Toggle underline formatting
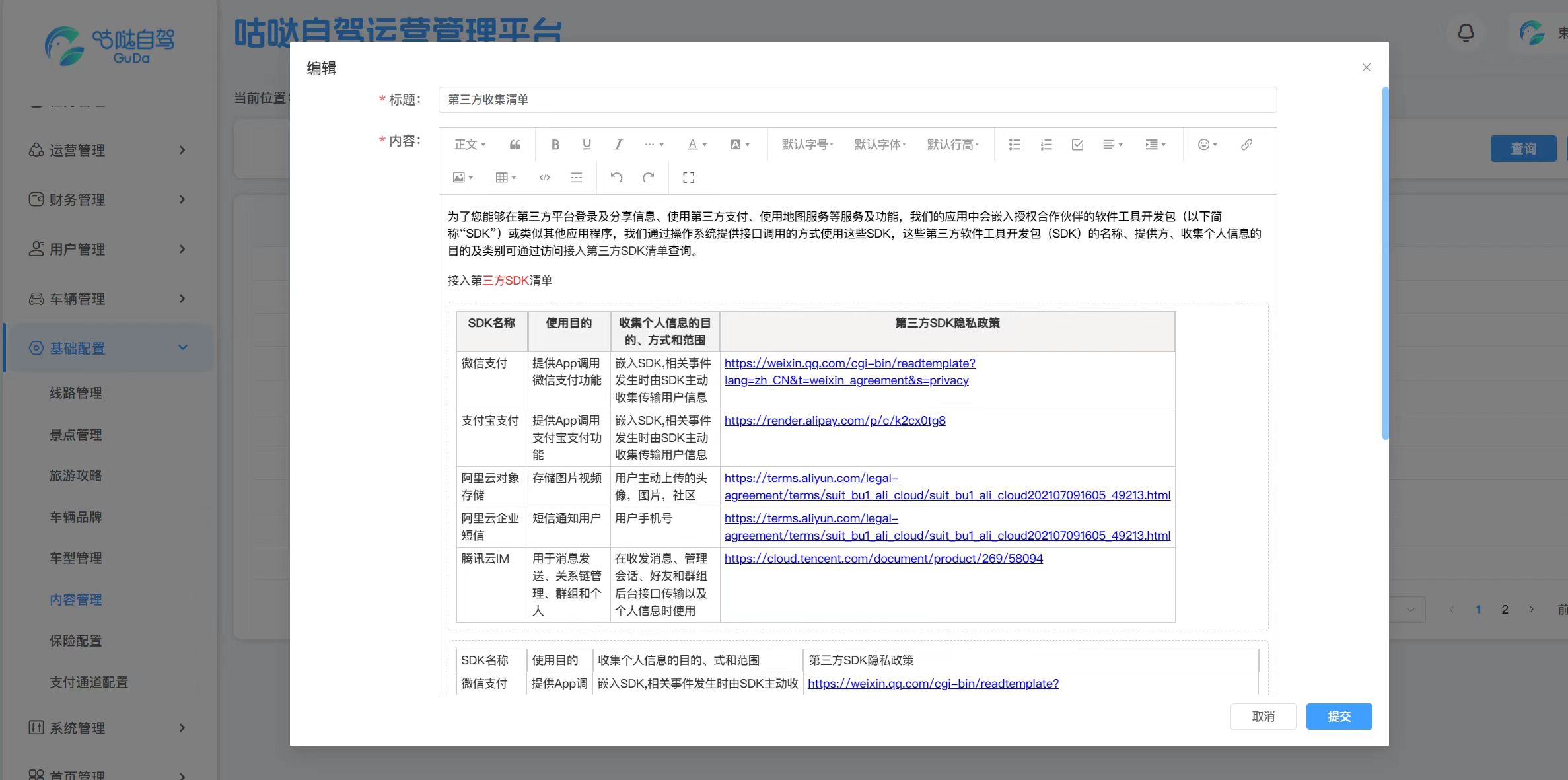Image resolution: width=1568 pixels, height=780 pixels. tap(587, 145)
